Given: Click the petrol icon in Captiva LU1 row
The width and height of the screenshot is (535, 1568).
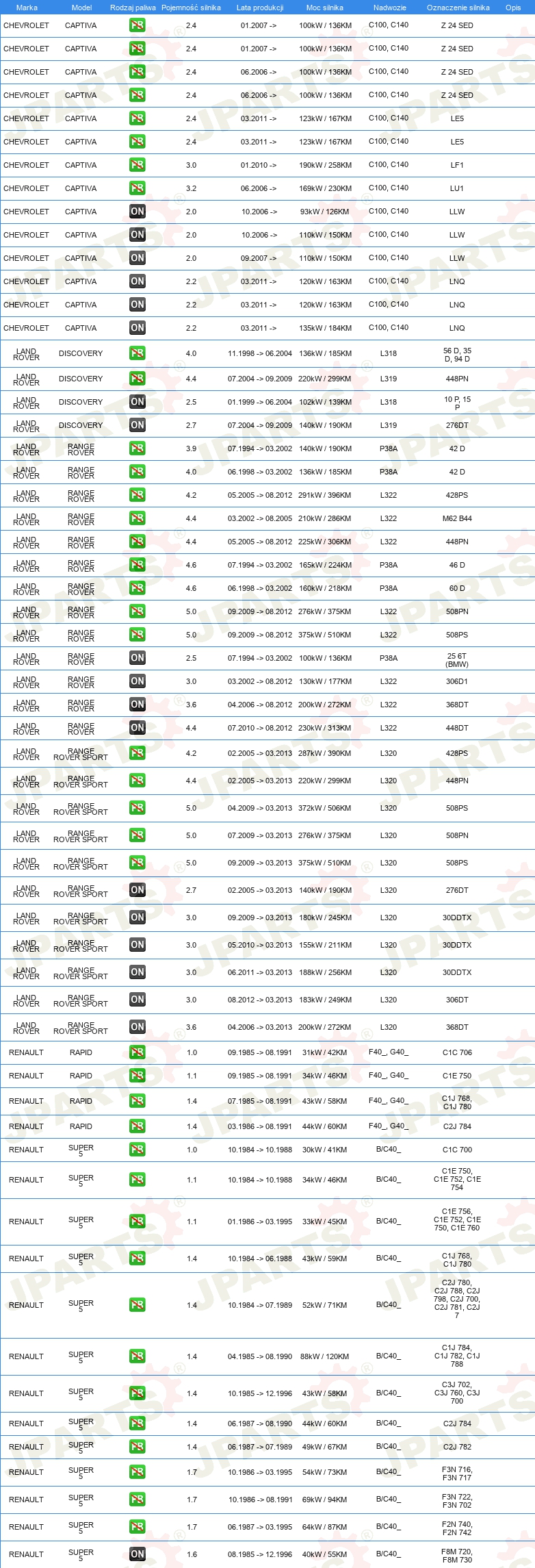Looking at the screenshot, I should click(137, 188).
